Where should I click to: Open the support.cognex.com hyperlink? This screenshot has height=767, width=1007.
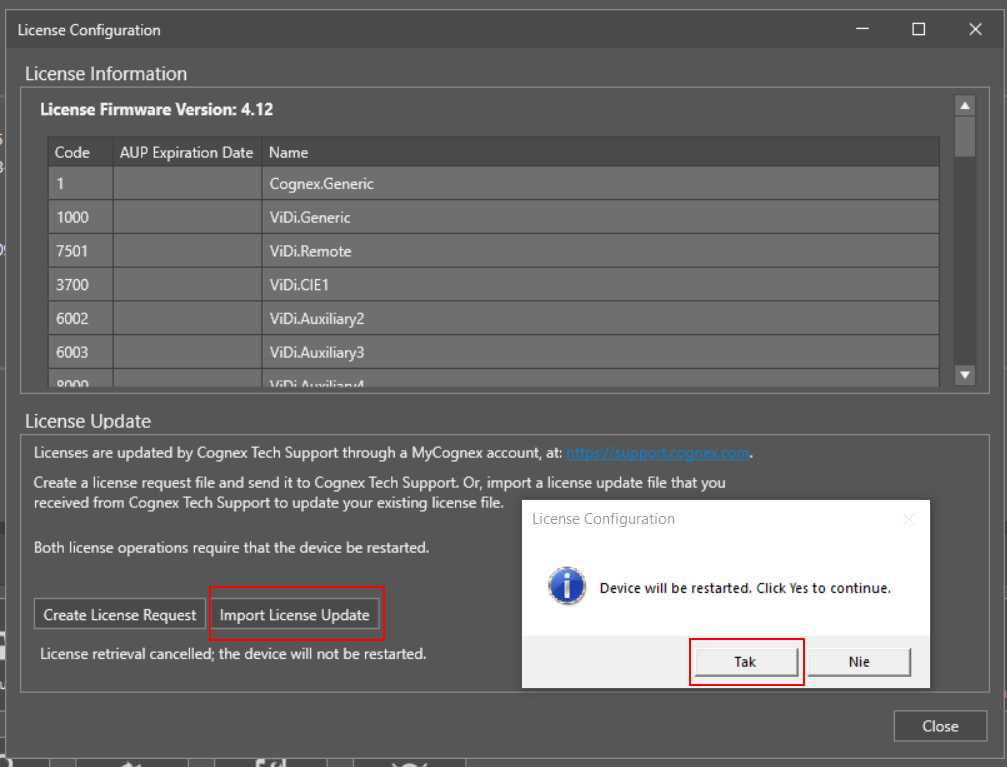[x=658, y=452]
